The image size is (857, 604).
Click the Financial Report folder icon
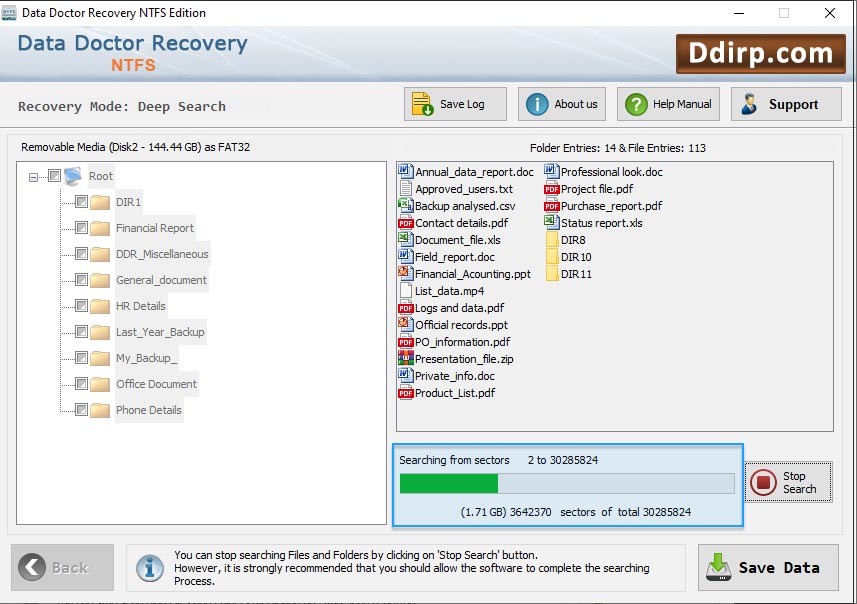click(100, 228)
